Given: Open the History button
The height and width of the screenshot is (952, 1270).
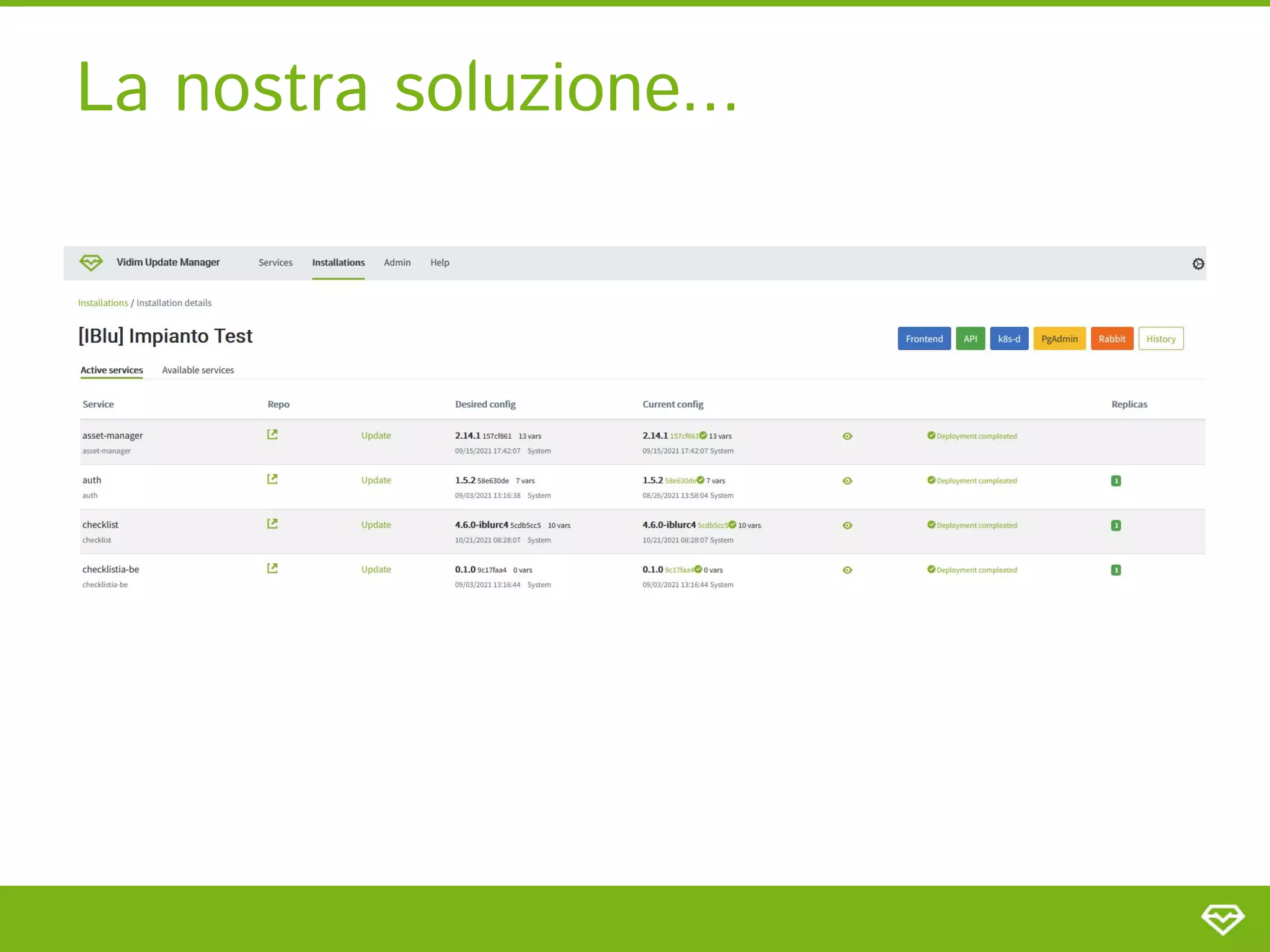Looking at the screenshot, I should (1161, 338).
